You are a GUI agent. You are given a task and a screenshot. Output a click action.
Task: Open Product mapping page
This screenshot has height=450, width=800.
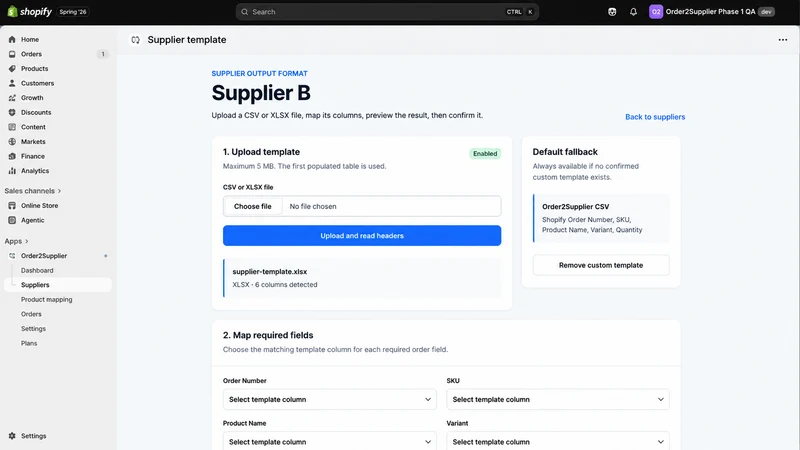(x=46, y=299)
